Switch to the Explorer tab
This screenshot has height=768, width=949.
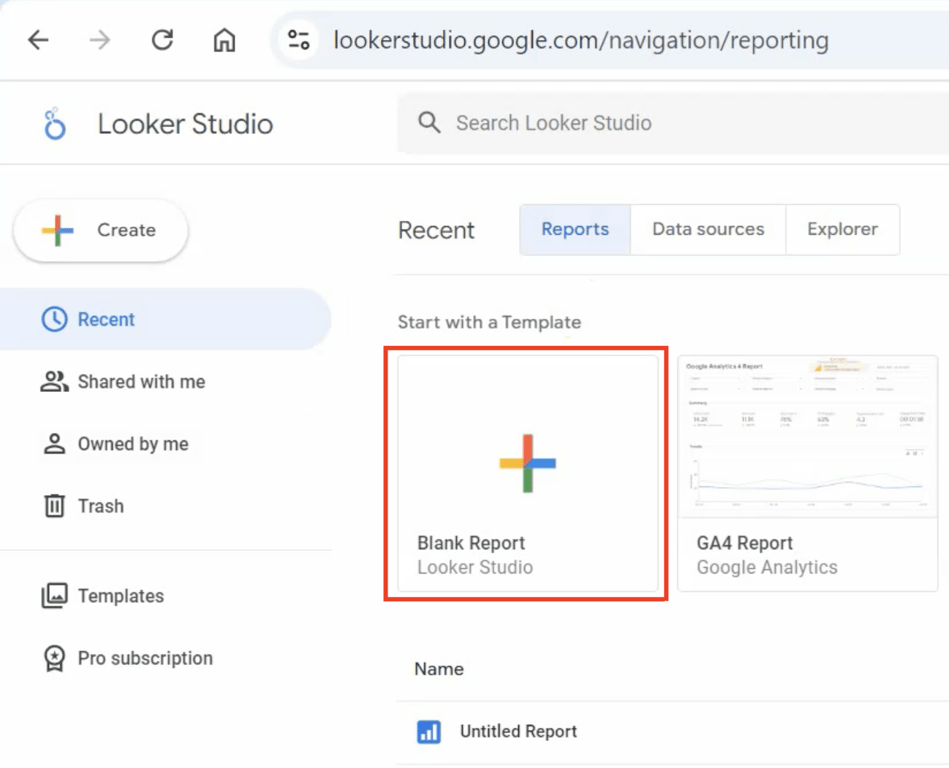coord(842,229)
